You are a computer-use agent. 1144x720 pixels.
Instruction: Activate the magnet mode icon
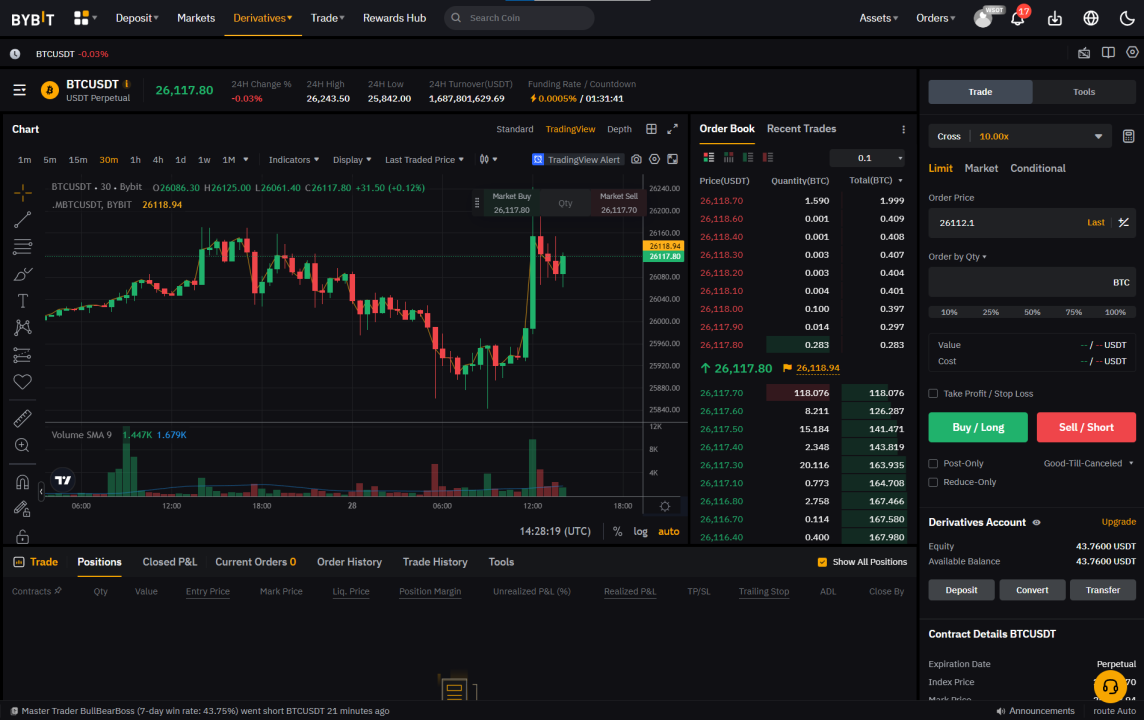pyautogui.click(x=23, y=481)
